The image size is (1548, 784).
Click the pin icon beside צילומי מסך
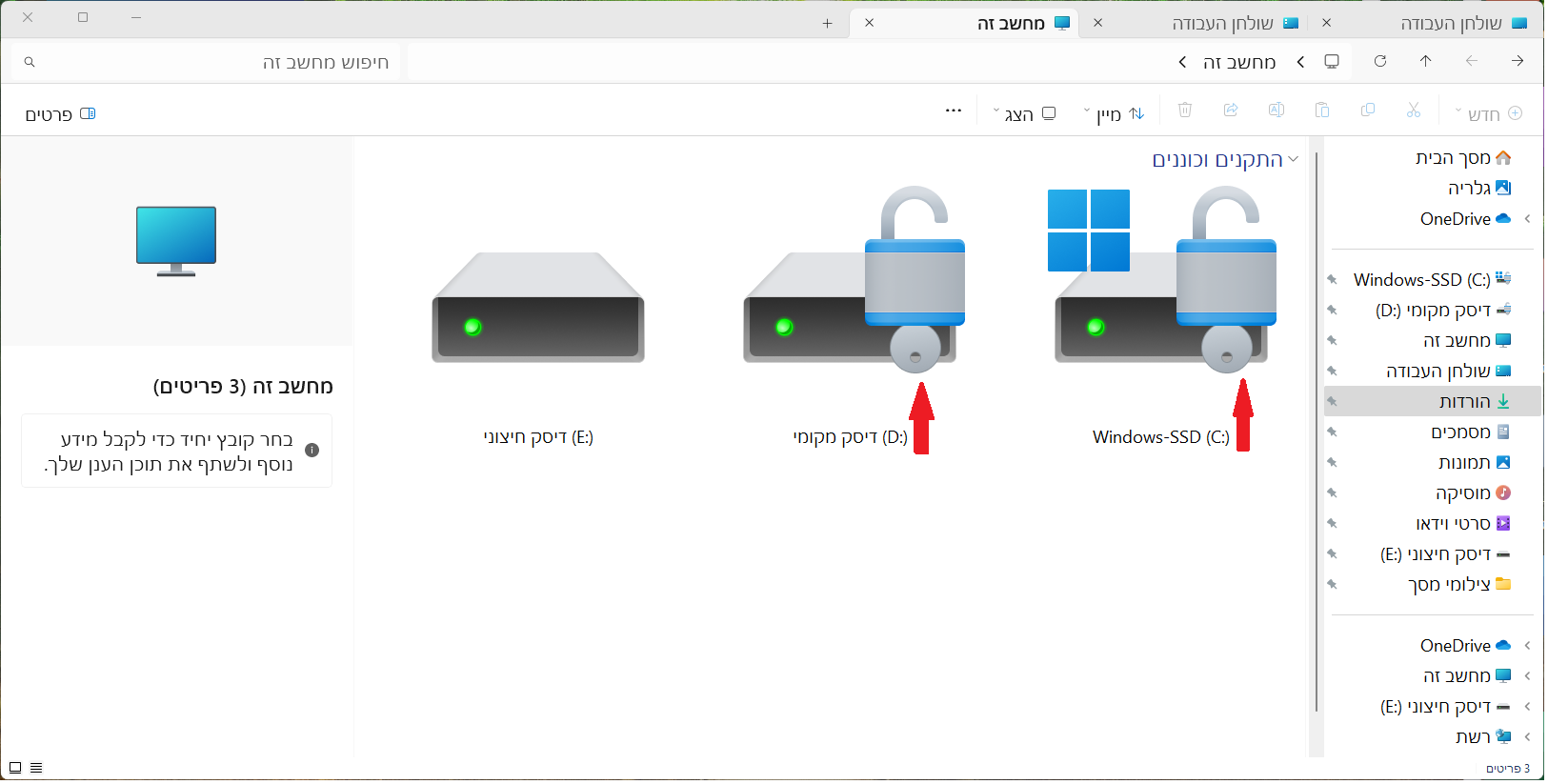point(1332,585)
